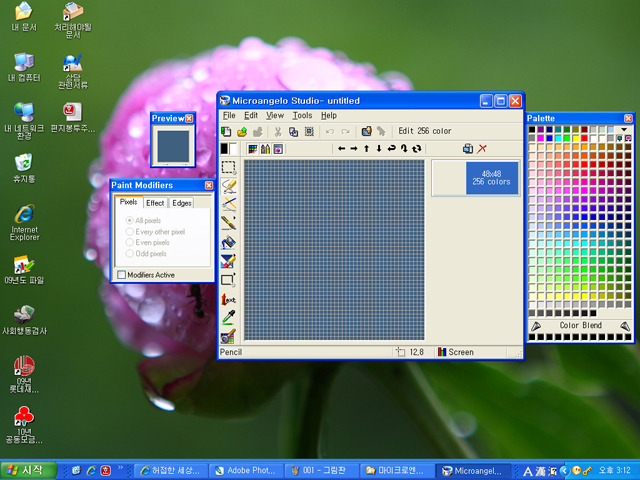Select the magnifier Zoom tool
Viewport: 640px width, 480px height.
click(229, 336)
